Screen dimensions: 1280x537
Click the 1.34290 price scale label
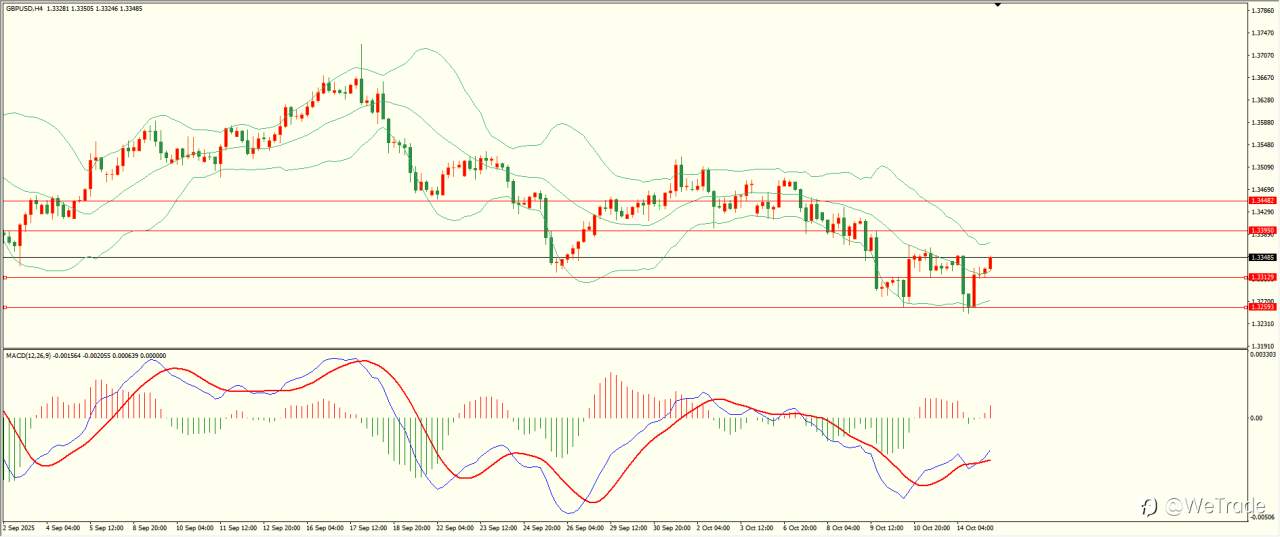click(x=1262, y=212)
